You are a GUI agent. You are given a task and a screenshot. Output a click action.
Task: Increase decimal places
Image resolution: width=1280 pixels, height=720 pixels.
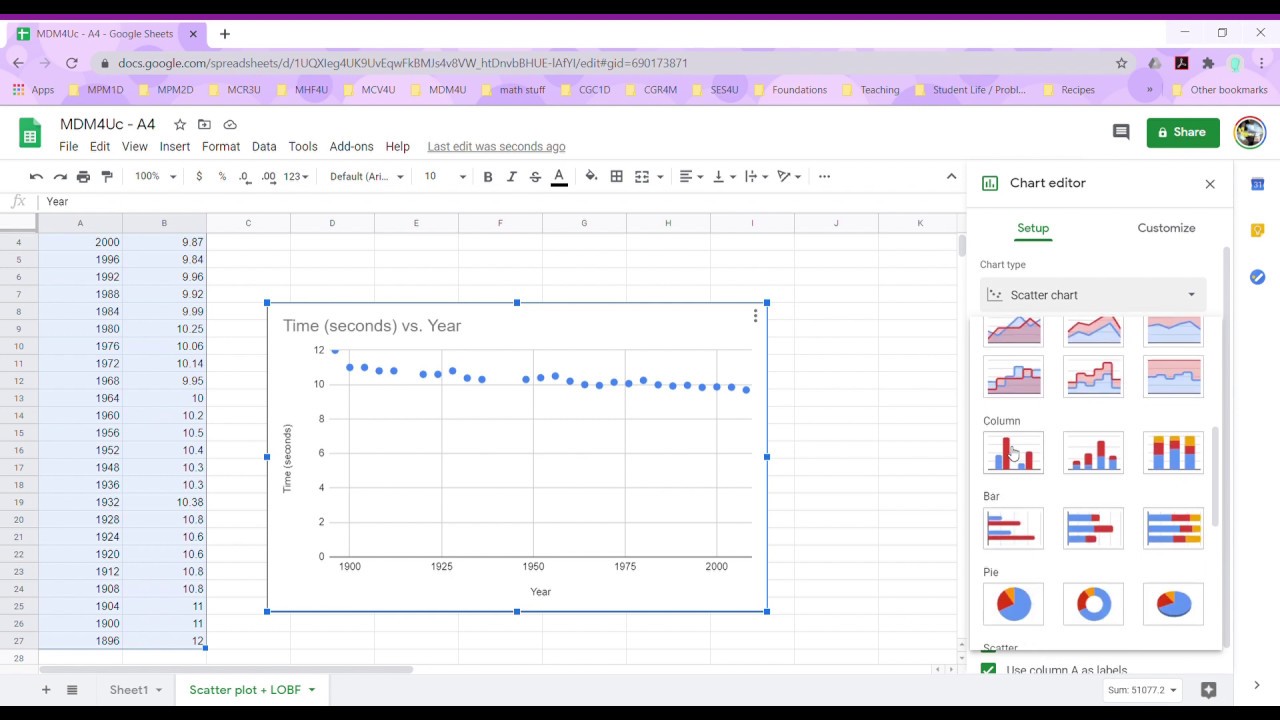pos(268,176)
